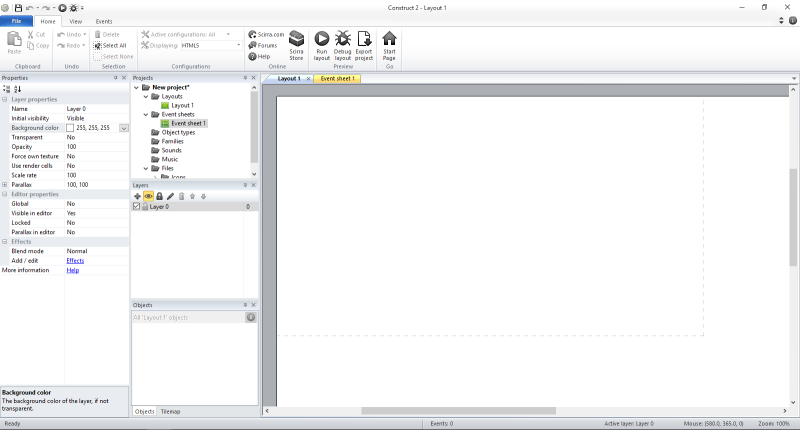The width and height of the screenshot is (800, 430).
Task: Close the Layout 1 tab
Action: tap(308, 79)
